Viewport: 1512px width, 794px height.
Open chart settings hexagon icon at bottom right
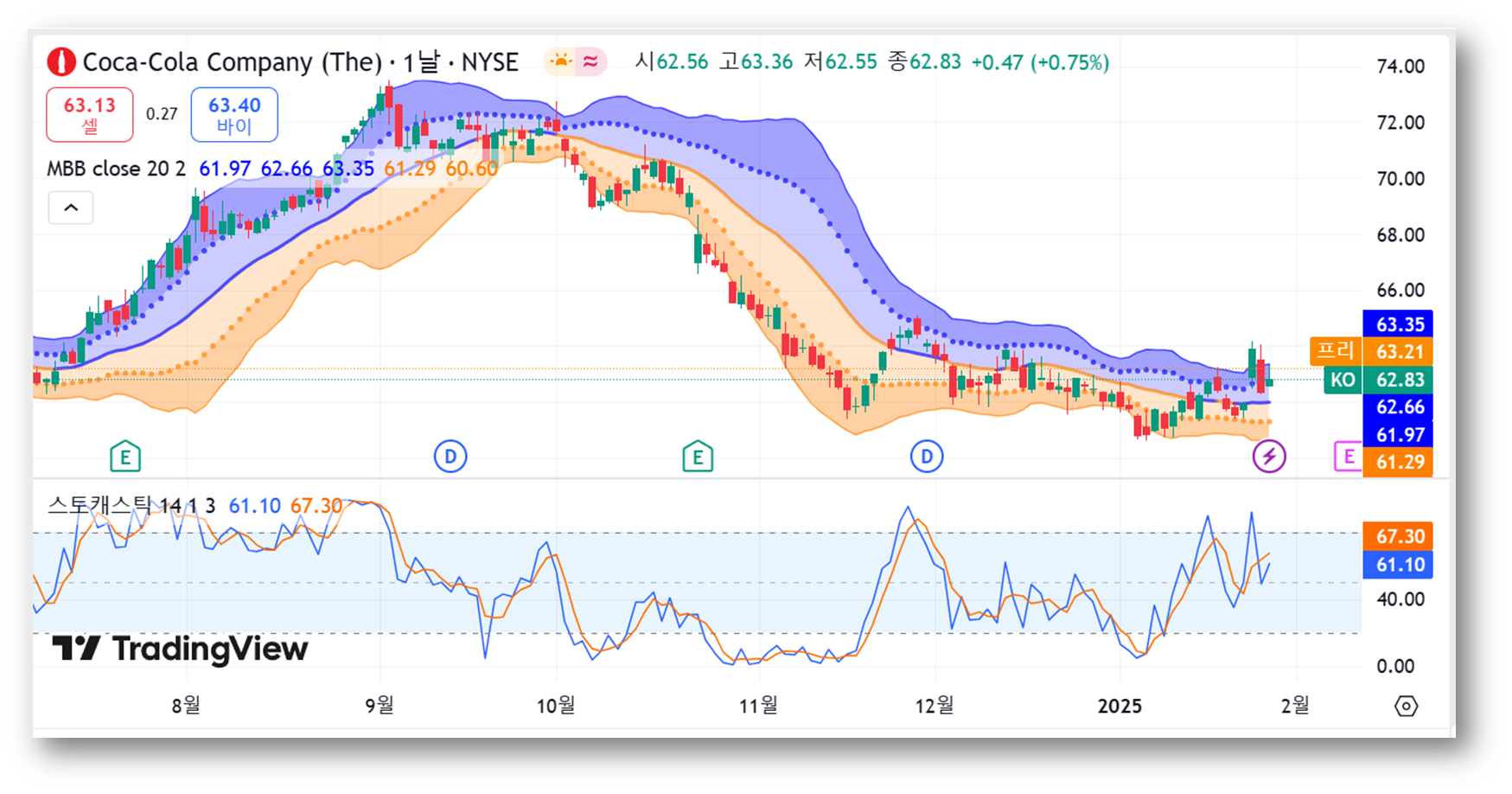tap(1407, 706)
